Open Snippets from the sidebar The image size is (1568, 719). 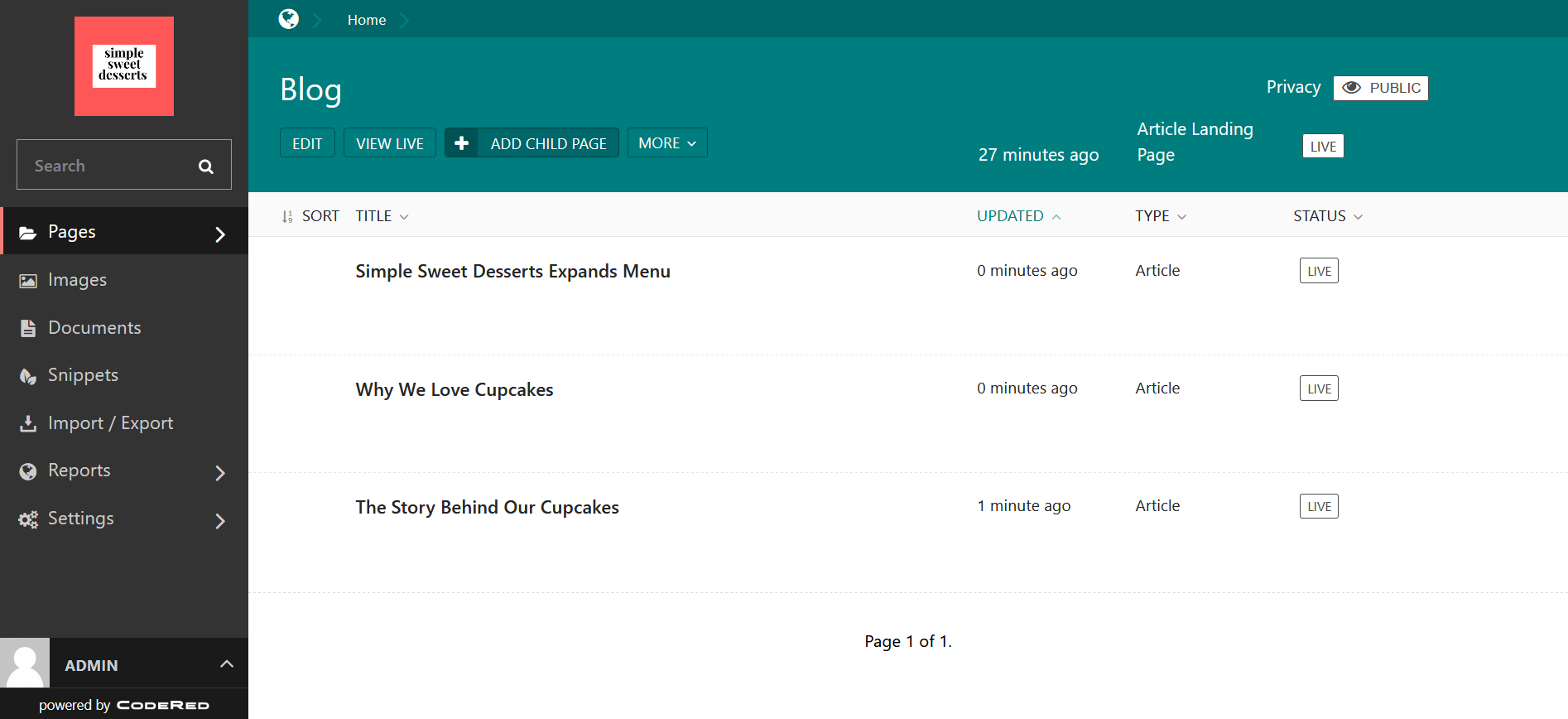(x=83, y=375)
